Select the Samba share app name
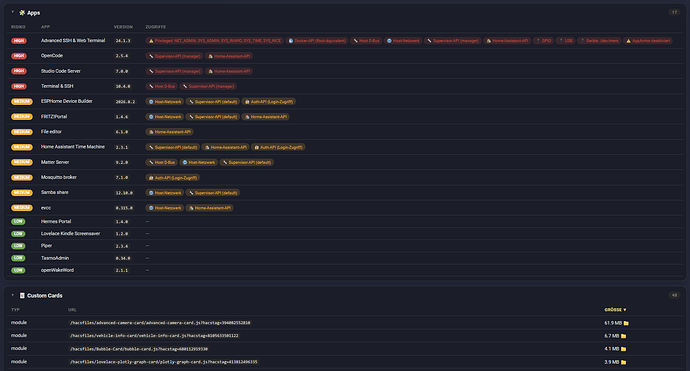690x371 pixels. (x=55, y=192)
